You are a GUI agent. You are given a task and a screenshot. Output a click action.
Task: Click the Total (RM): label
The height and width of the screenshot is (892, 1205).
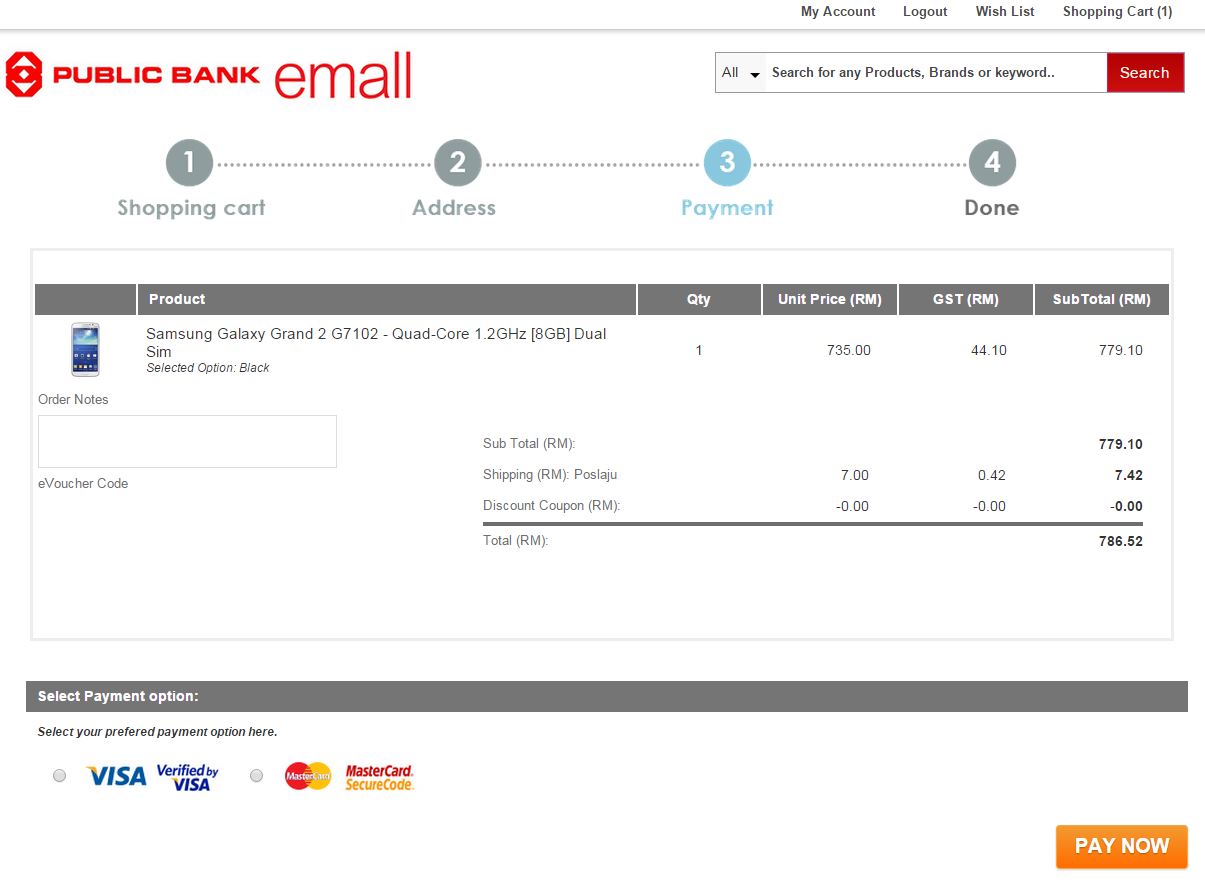[516, 540]
